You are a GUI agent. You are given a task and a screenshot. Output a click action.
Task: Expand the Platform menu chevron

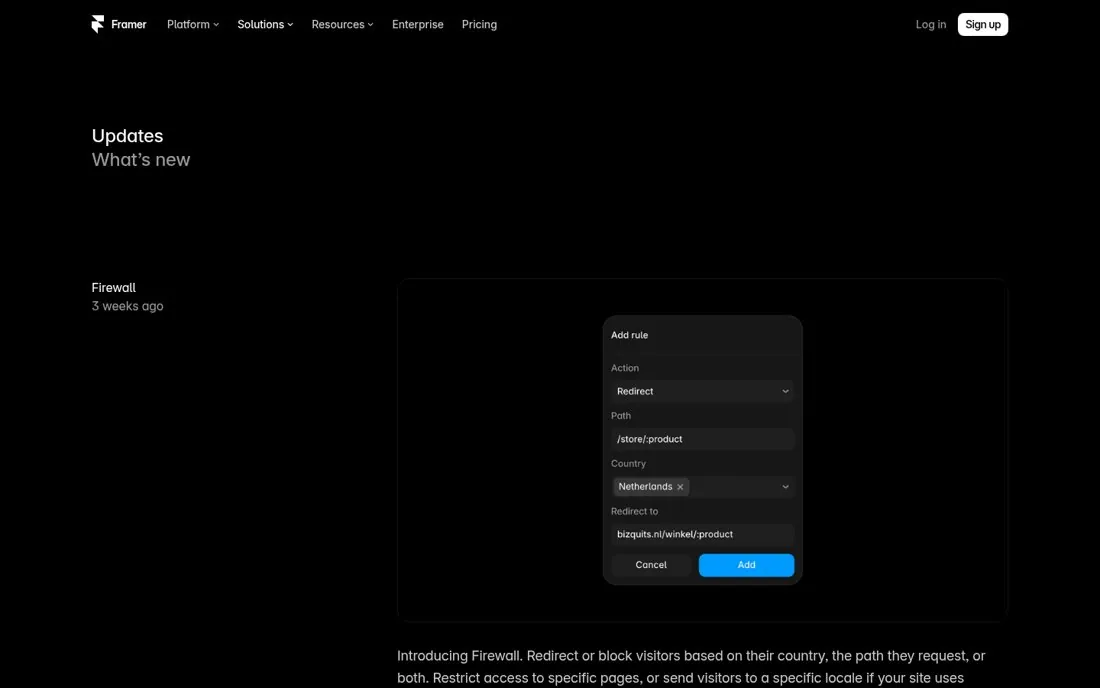(x=216, y=25)
